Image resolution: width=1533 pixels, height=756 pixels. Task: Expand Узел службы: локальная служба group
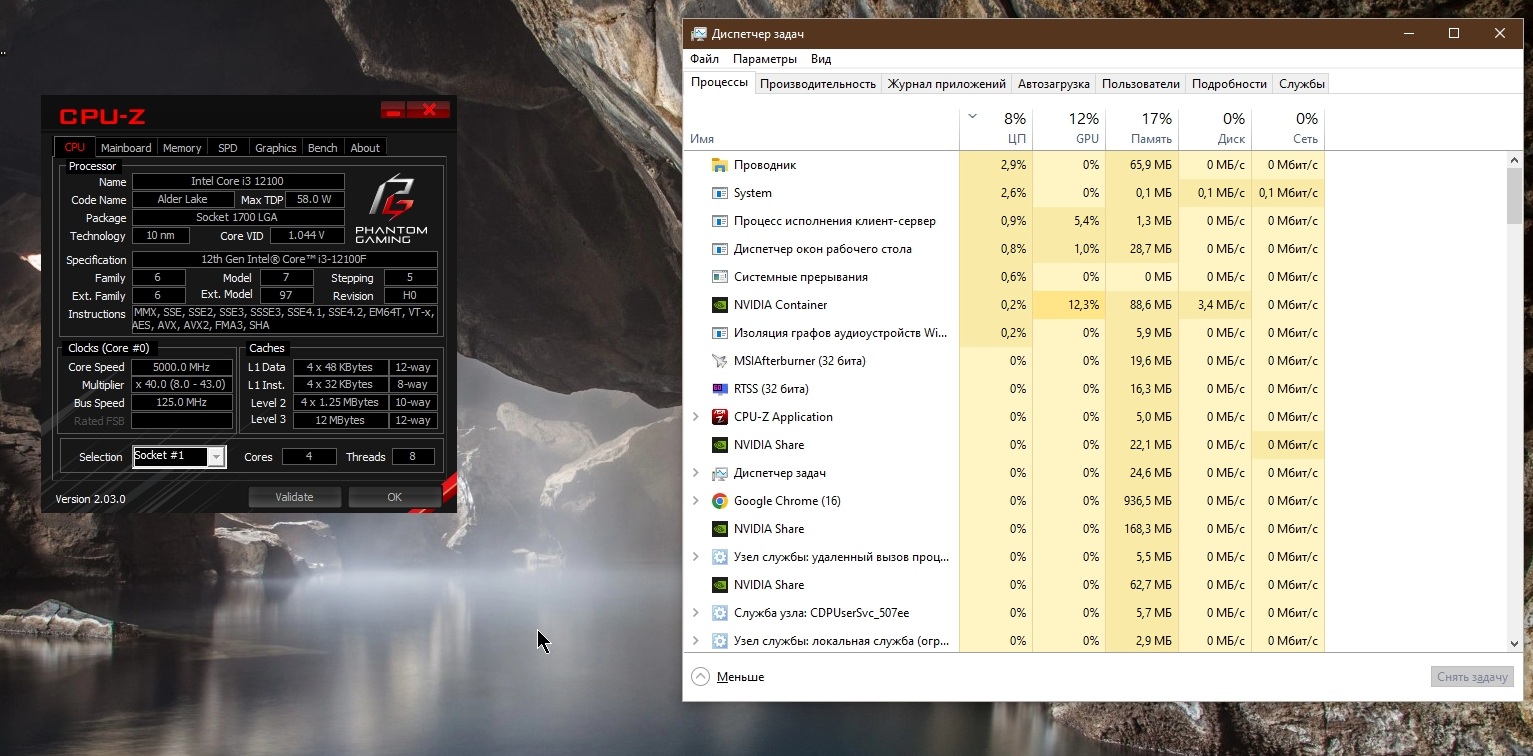pyautogui.click(x=696, y=641)
